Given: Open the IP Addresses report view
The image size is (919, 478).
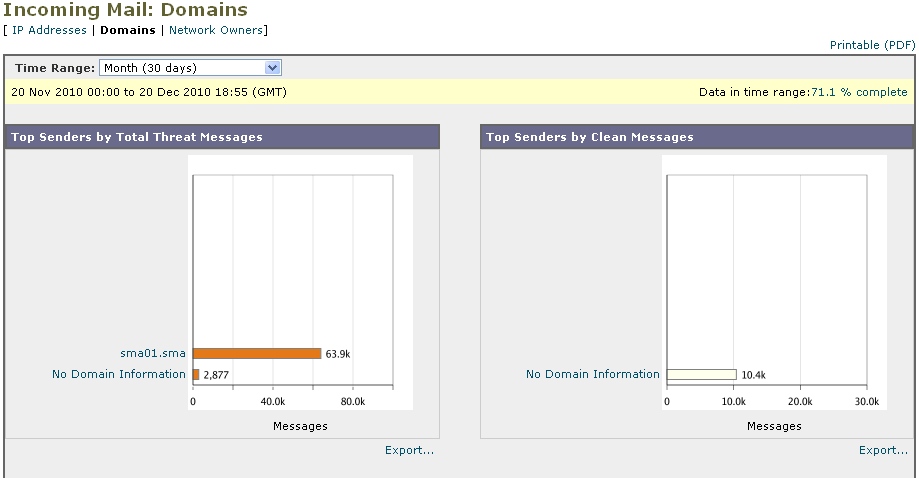Looking at the screenshot, I should tap(49, 30).
